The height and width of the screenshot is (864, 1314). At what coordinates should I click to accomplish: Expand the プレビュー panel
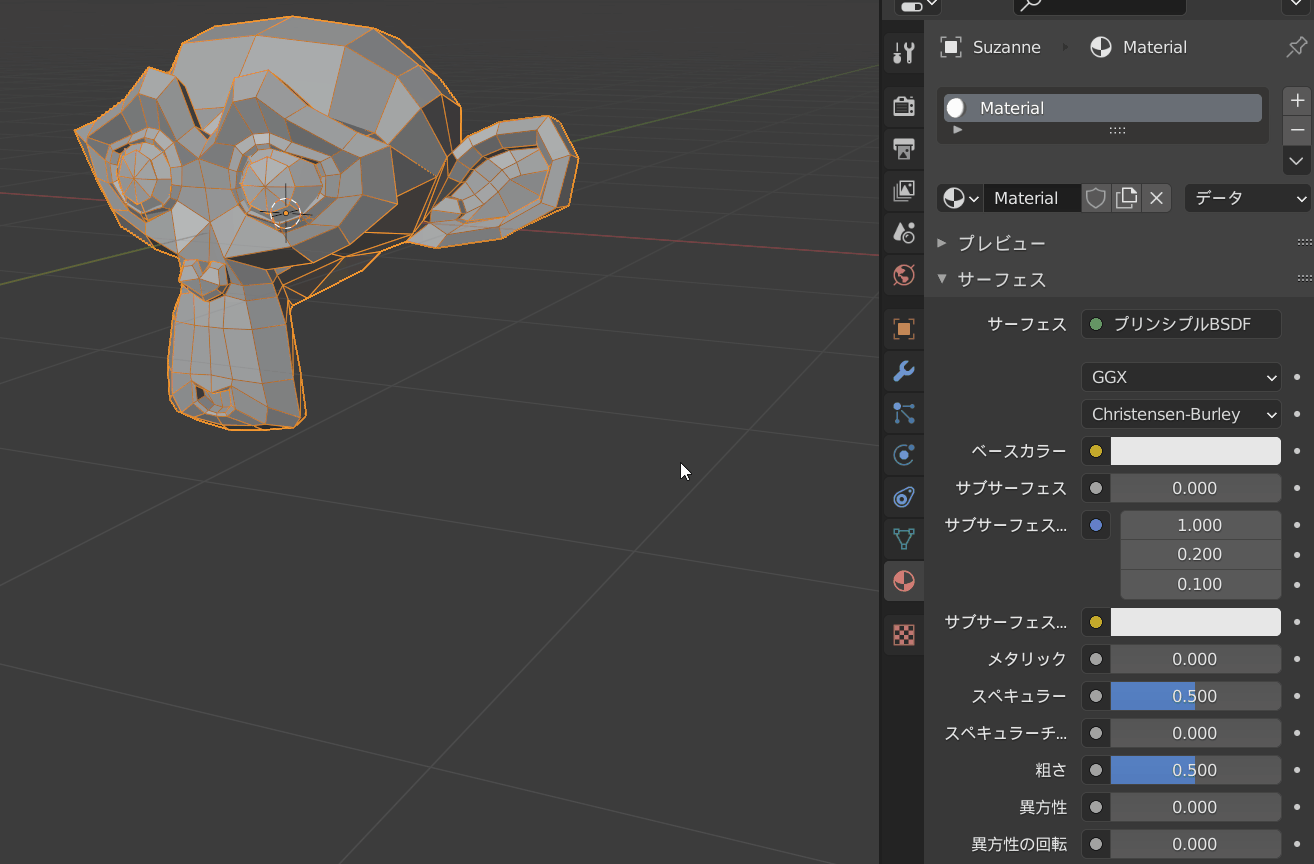(x=942, y=243)
